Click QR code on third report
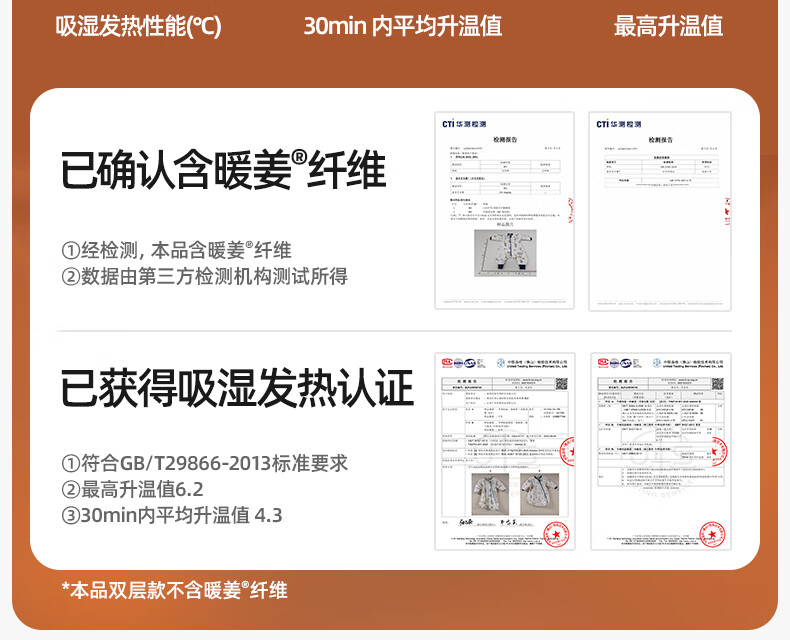Viewport: 790px width, 640px height. pyautogui.click(x=562, y=384)
